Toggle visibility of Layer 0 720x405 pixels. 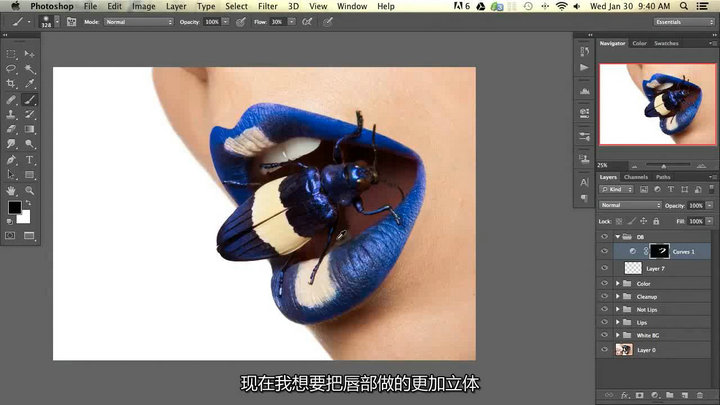click(604, 350)
